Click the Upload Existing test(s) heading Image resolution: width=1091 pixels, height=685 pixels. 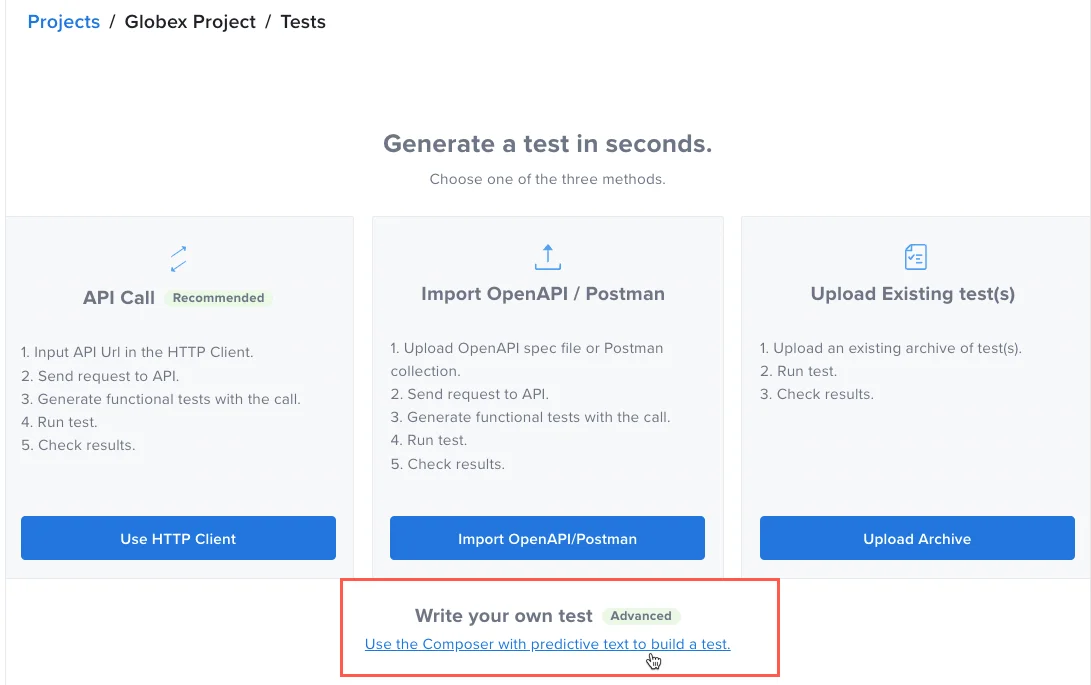tap(913, 294)
